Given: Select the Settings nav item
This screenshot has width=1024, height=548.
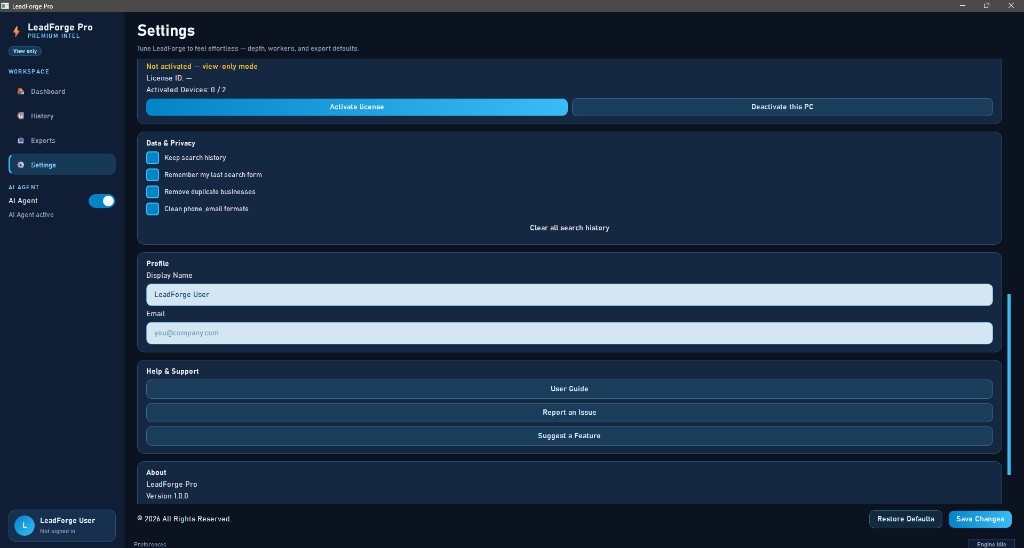Looking at the screenshot, I should (62, 165).
